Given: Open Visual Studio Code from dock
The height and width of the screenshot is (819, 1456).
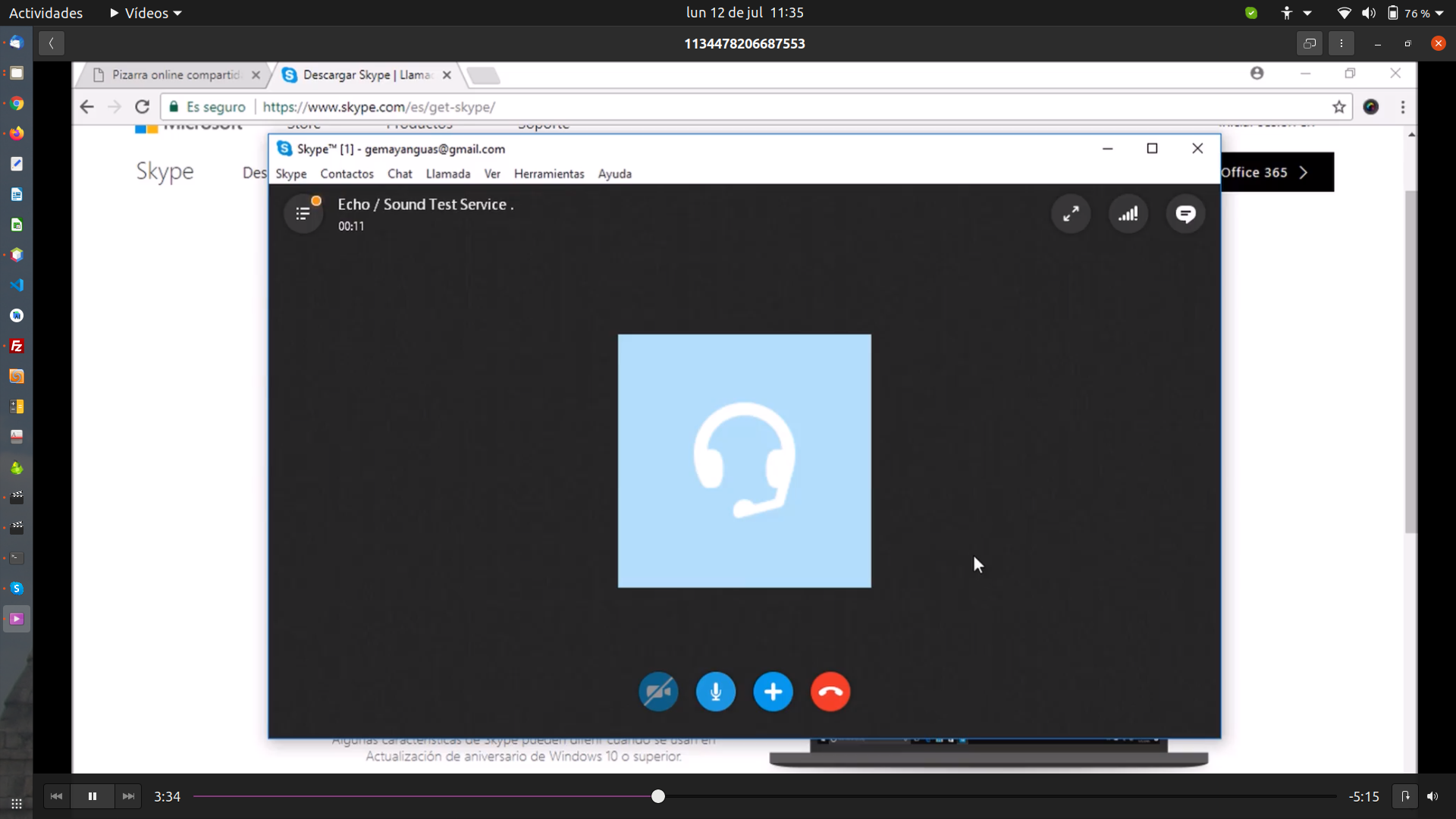Looking at the screenshot, I should 17,285.
